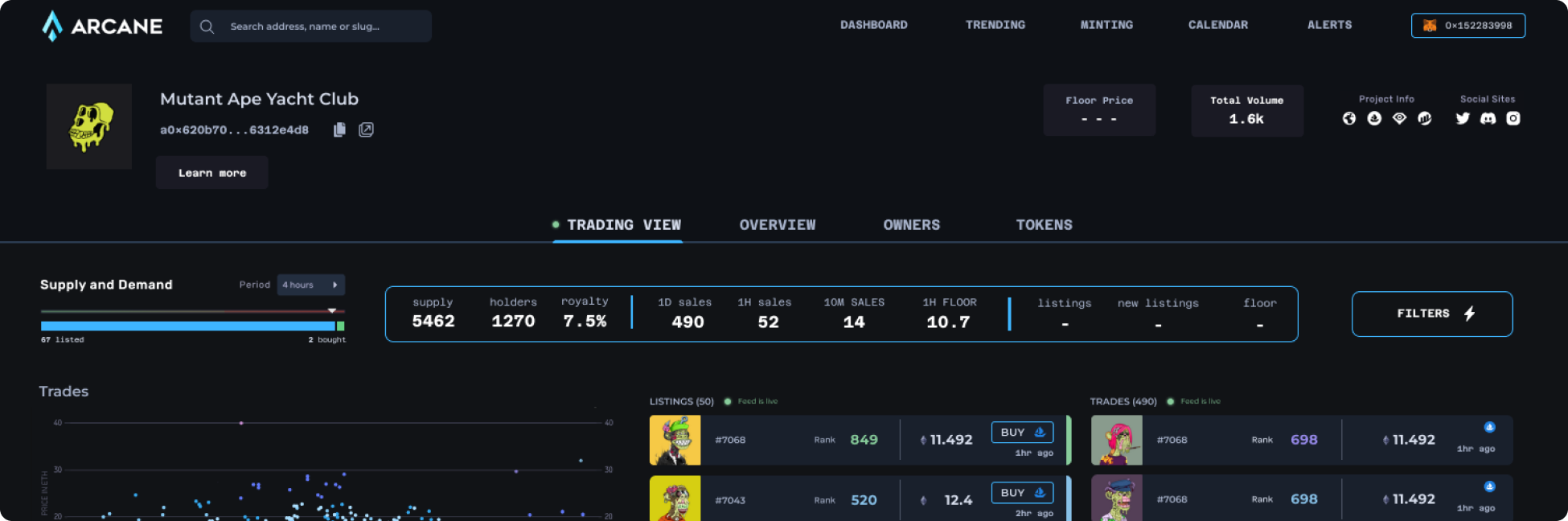Viewport: 1568px width, 521px height.
Task: Click the search magnifier icon
Action: tap(207, 27)
